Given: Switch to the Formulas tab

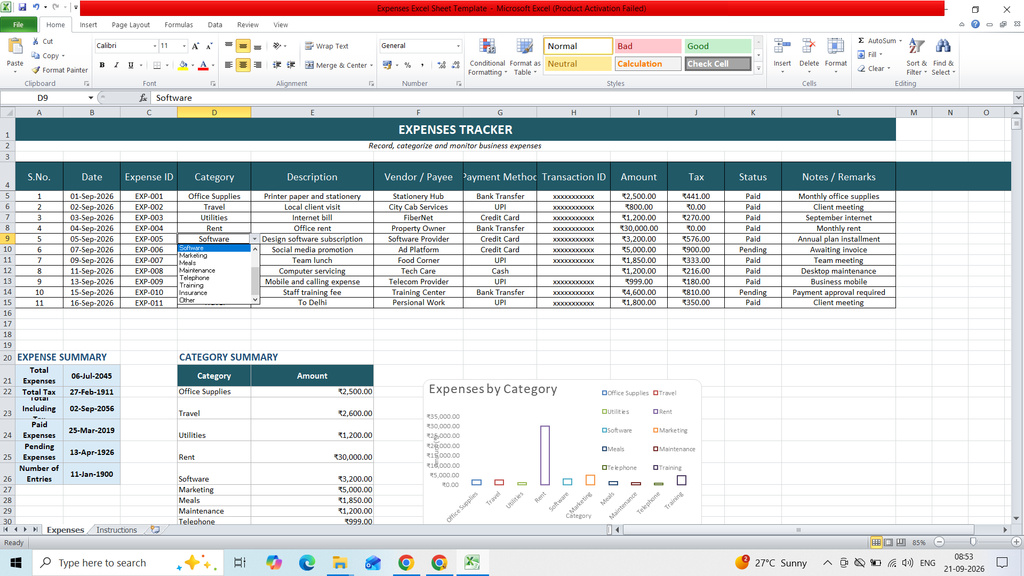Looking at the screenshot, I should 178,25.
